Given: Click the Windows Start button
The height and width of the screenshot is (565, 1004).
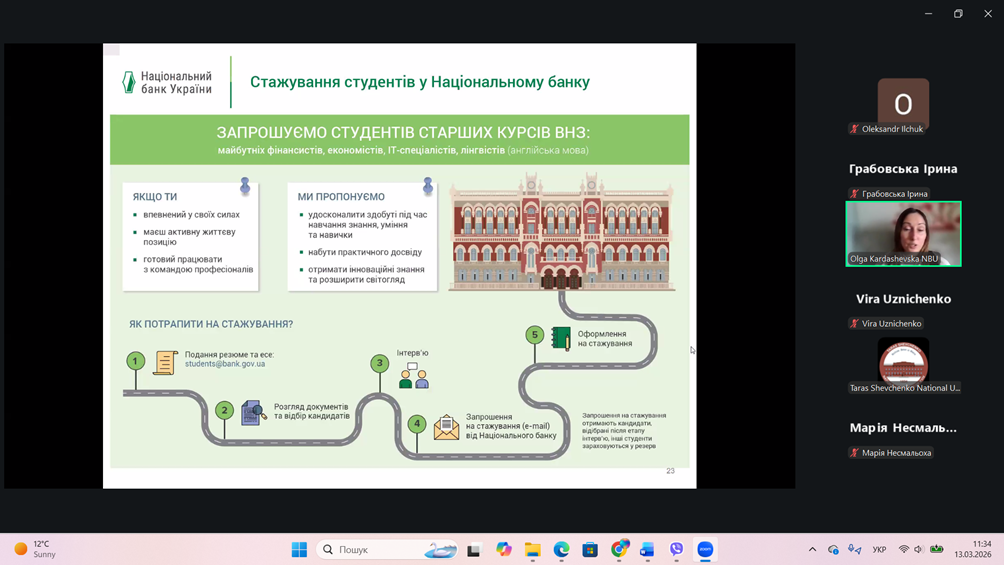Looking at the screenshot, I should pos(299,549).
